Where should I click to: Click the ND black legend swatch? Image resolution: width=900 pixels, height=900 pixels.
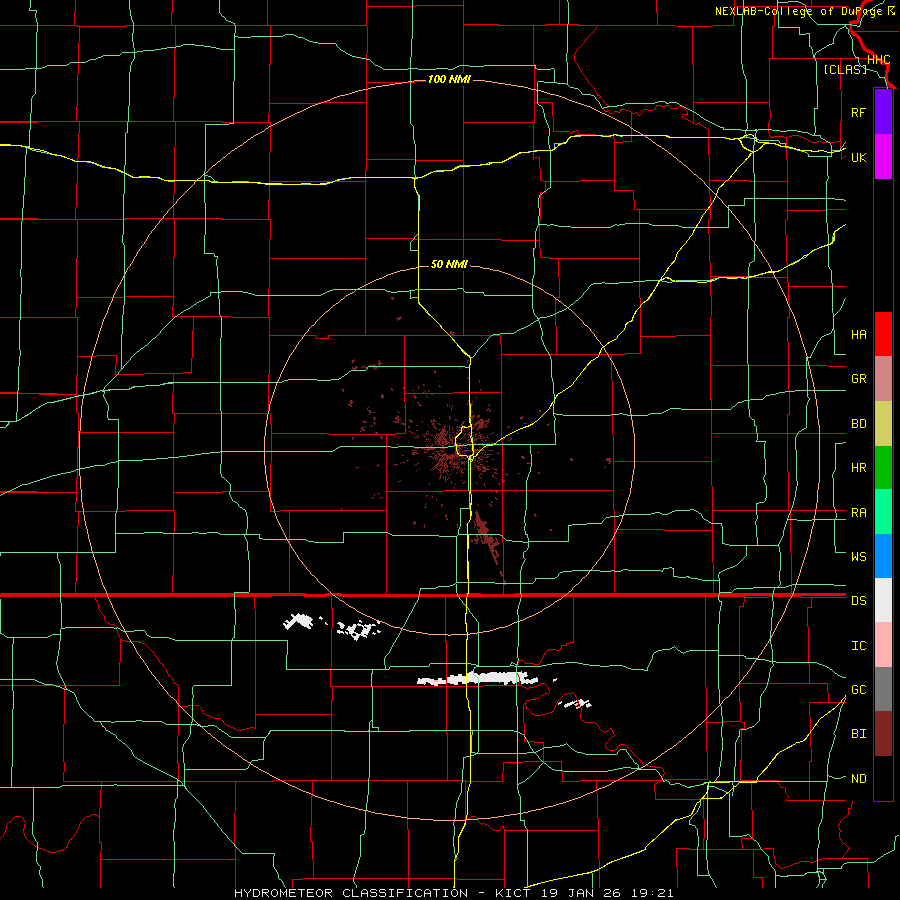(x=883, y=778)
